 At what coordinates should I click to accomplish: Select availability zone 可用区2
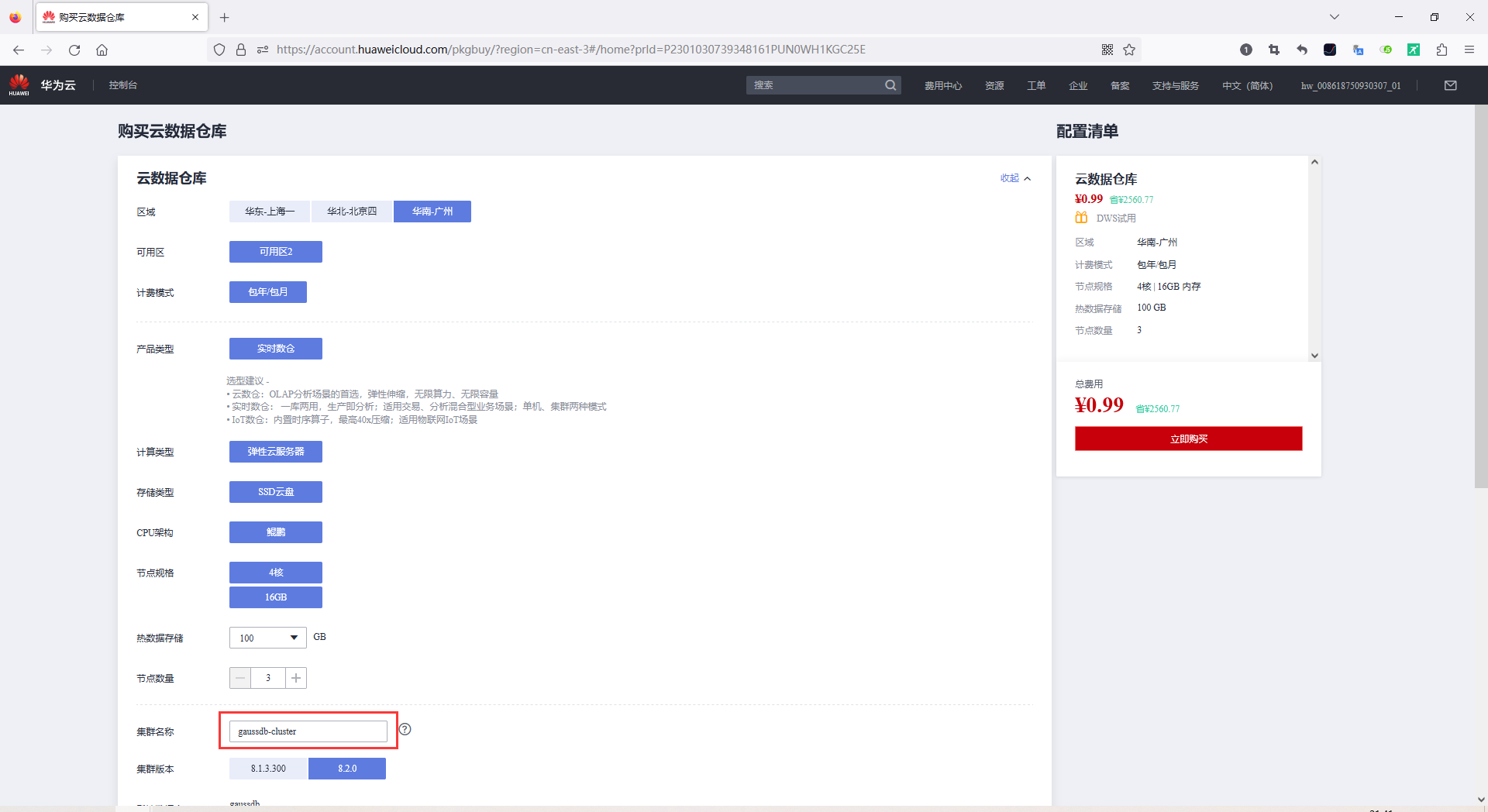pos(276,252)
